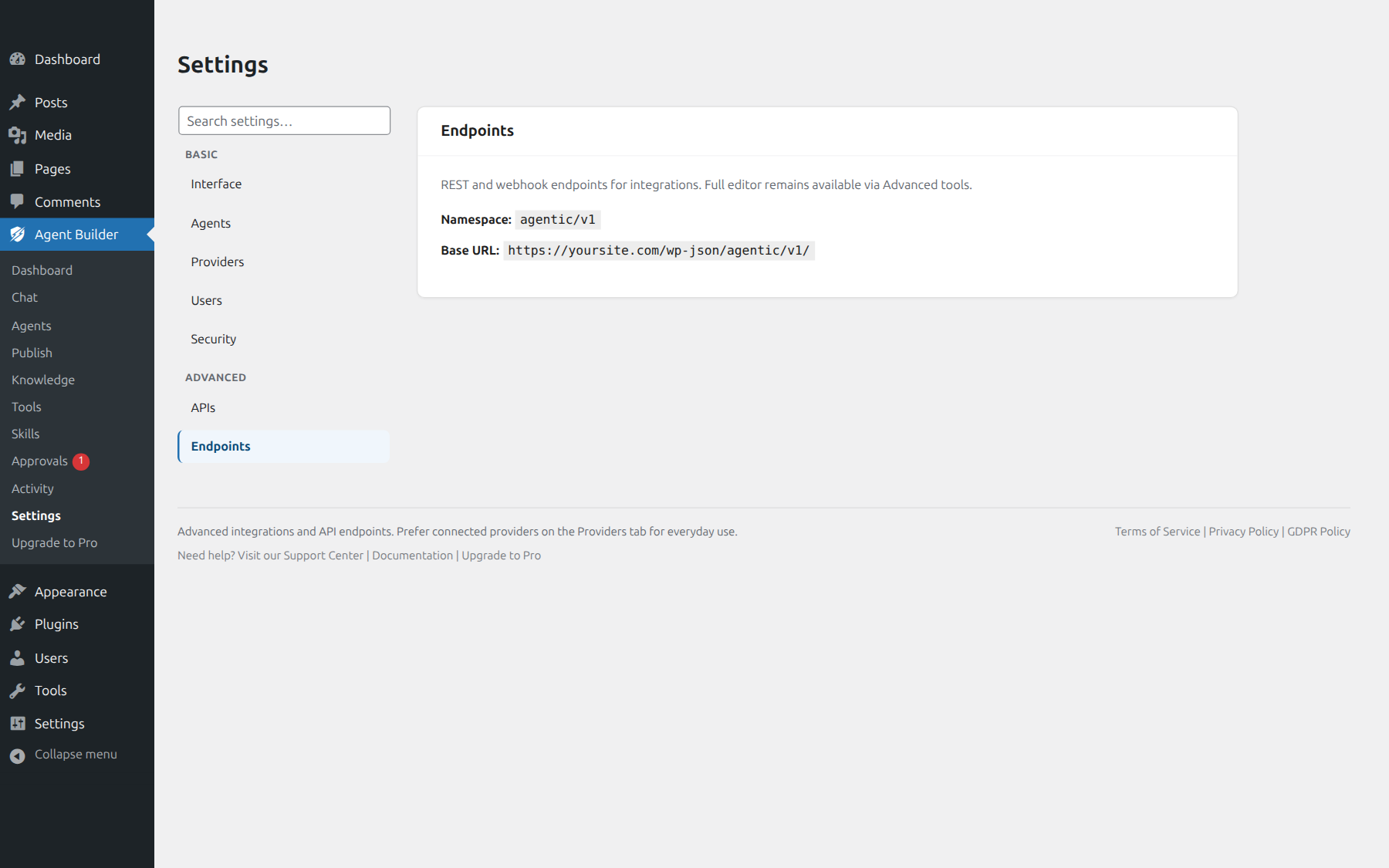
Task: Click the Base URL code value
Action: [659, 251]
